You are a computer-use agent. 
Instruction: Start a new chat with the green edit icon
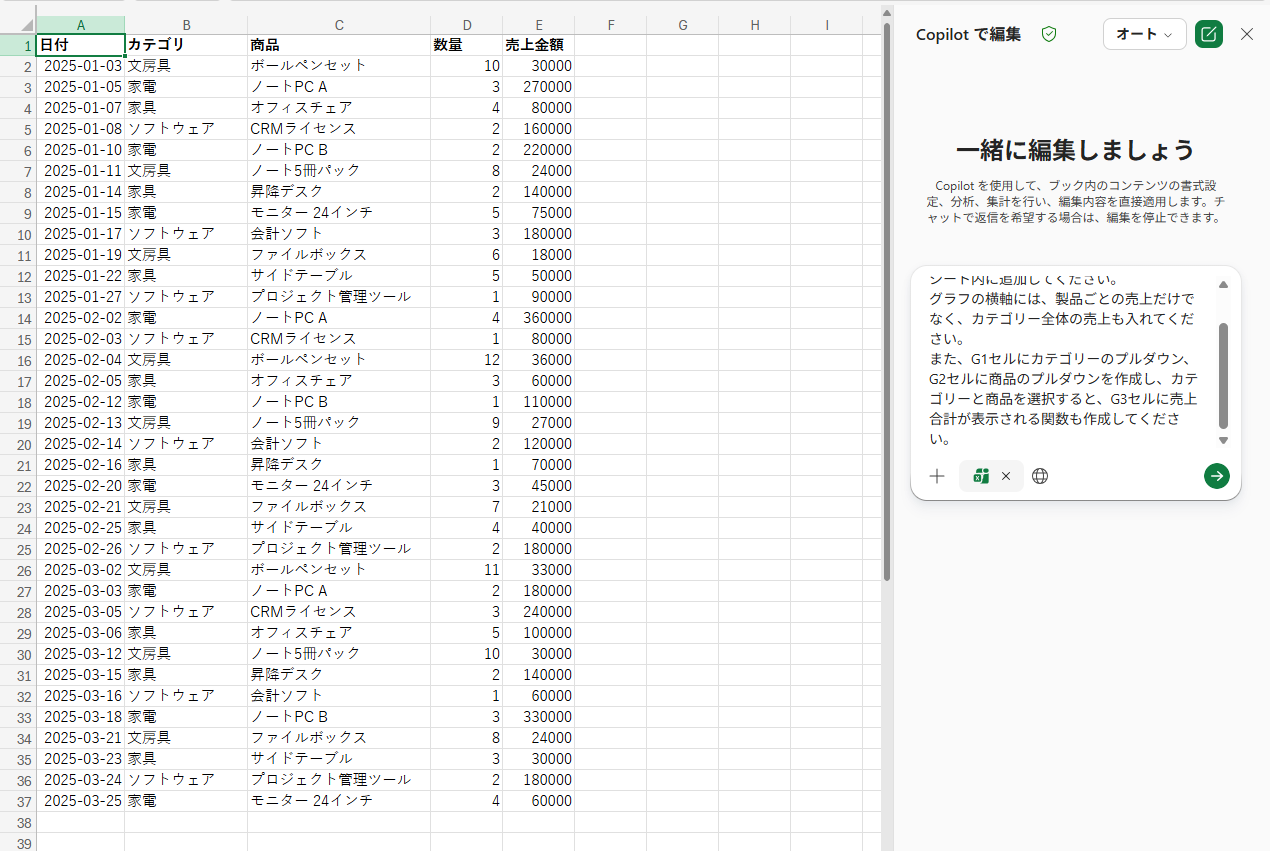click(1209, 34)
